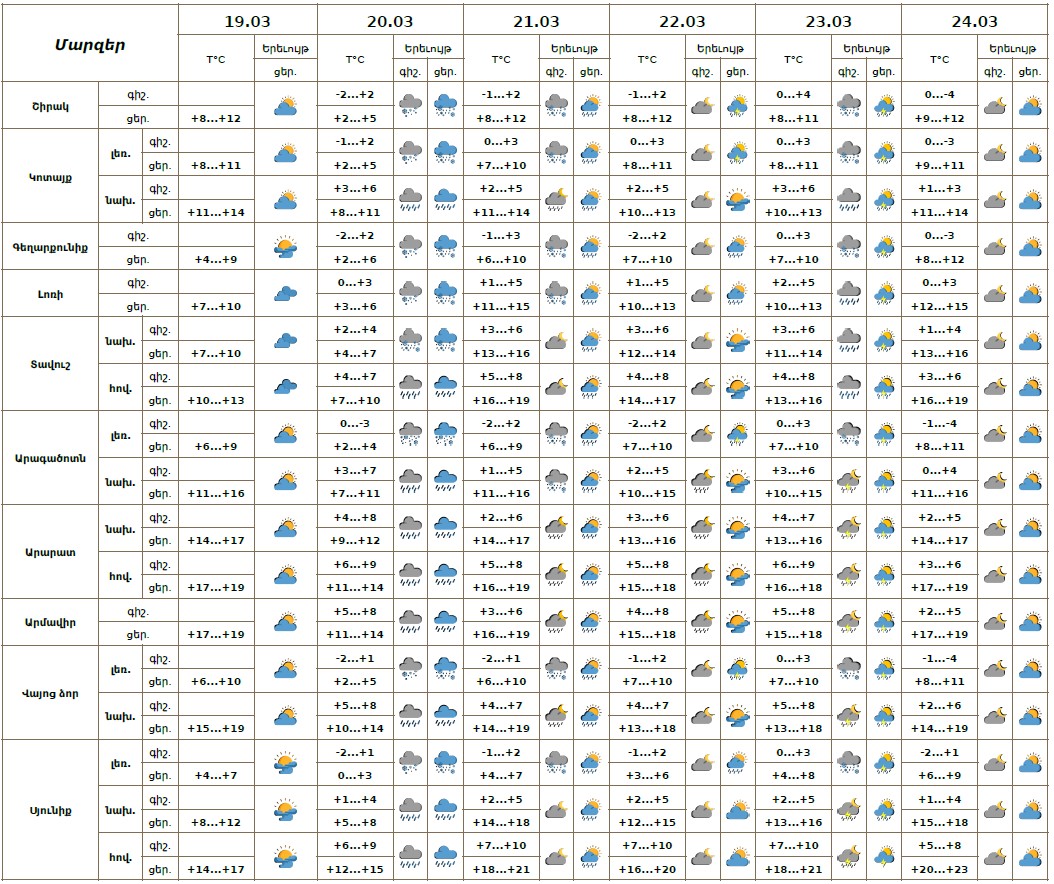Click Շիրակ daytime weather icon for 21.03

591,105
